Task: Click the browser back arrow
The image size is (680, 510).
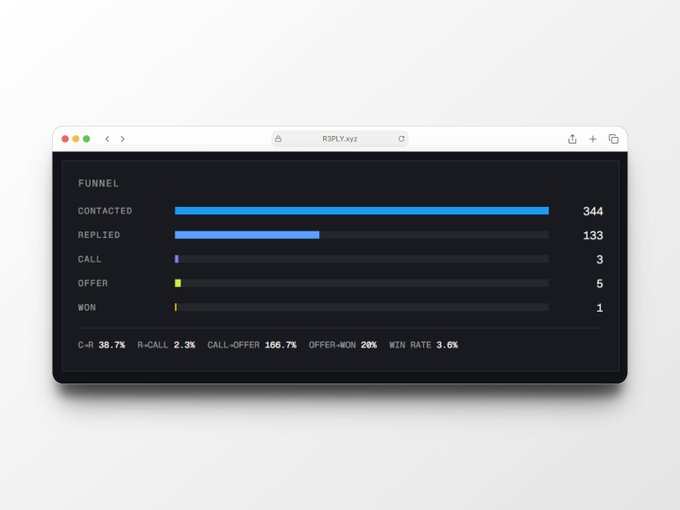Action: (x=107, y=139)
